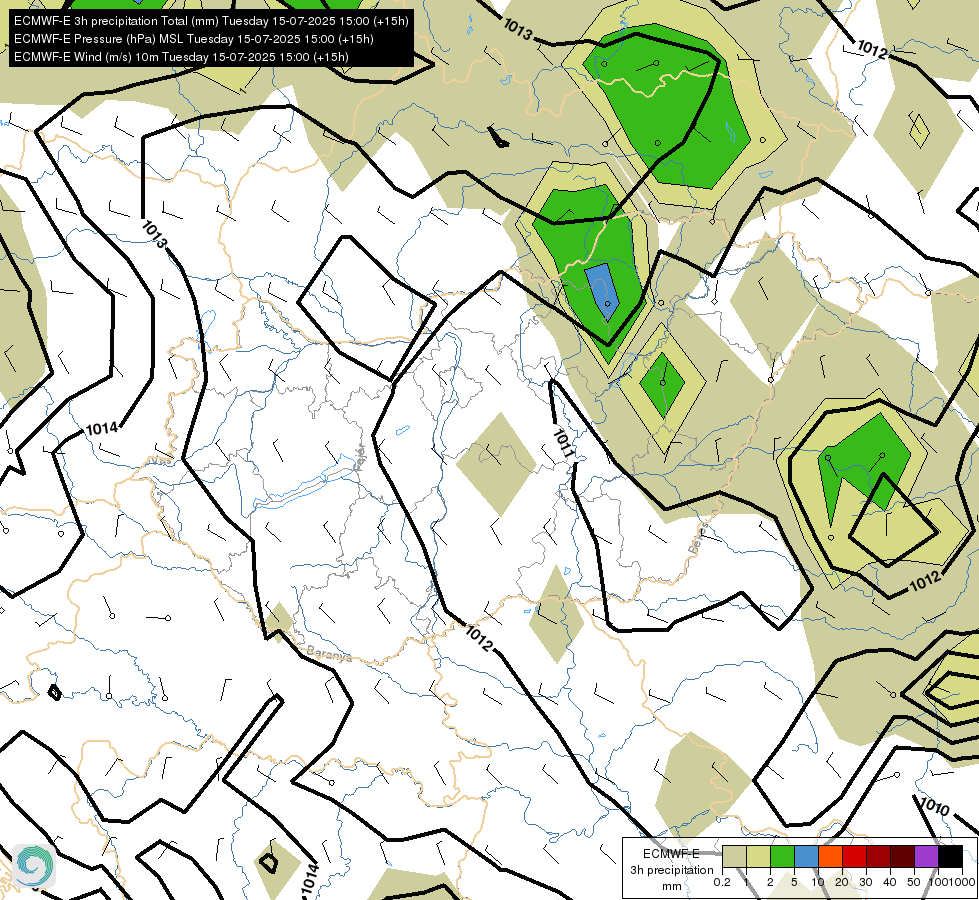This screenshot has width=979, height=900.
Task: Click the 'Fejér' county name on the map
Action: (360, 458)
